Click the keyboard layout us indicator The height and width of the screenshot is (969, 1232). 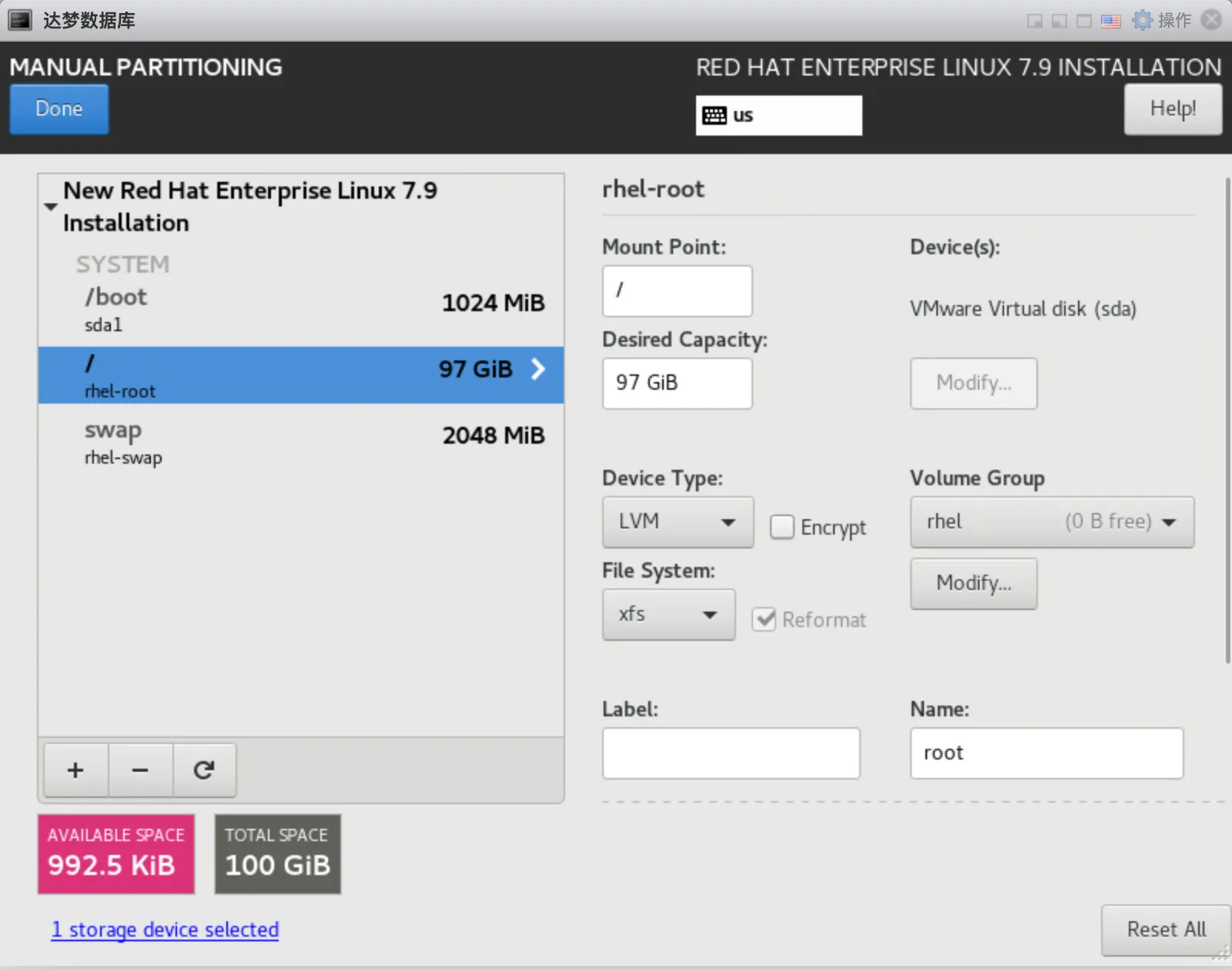pyautogui.click(x=778, y=116)
